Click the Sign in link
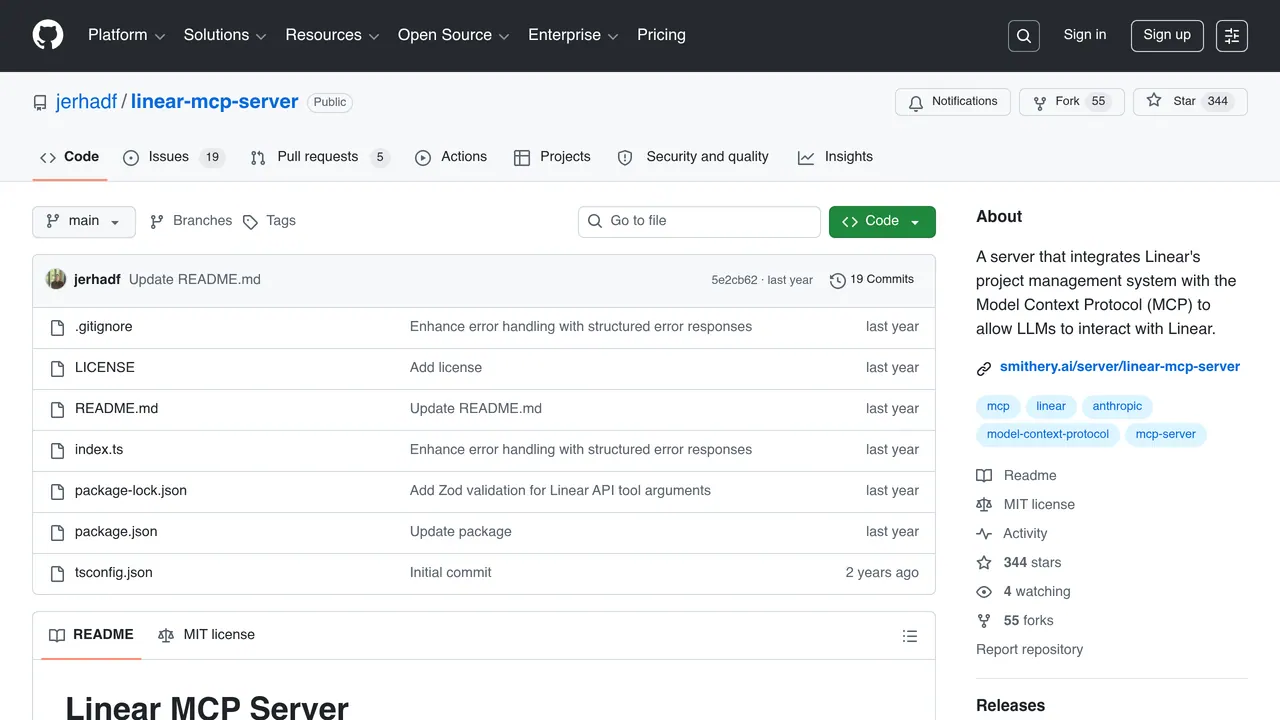Viewport: 1280px width, 720px height. pos(1085,35)
